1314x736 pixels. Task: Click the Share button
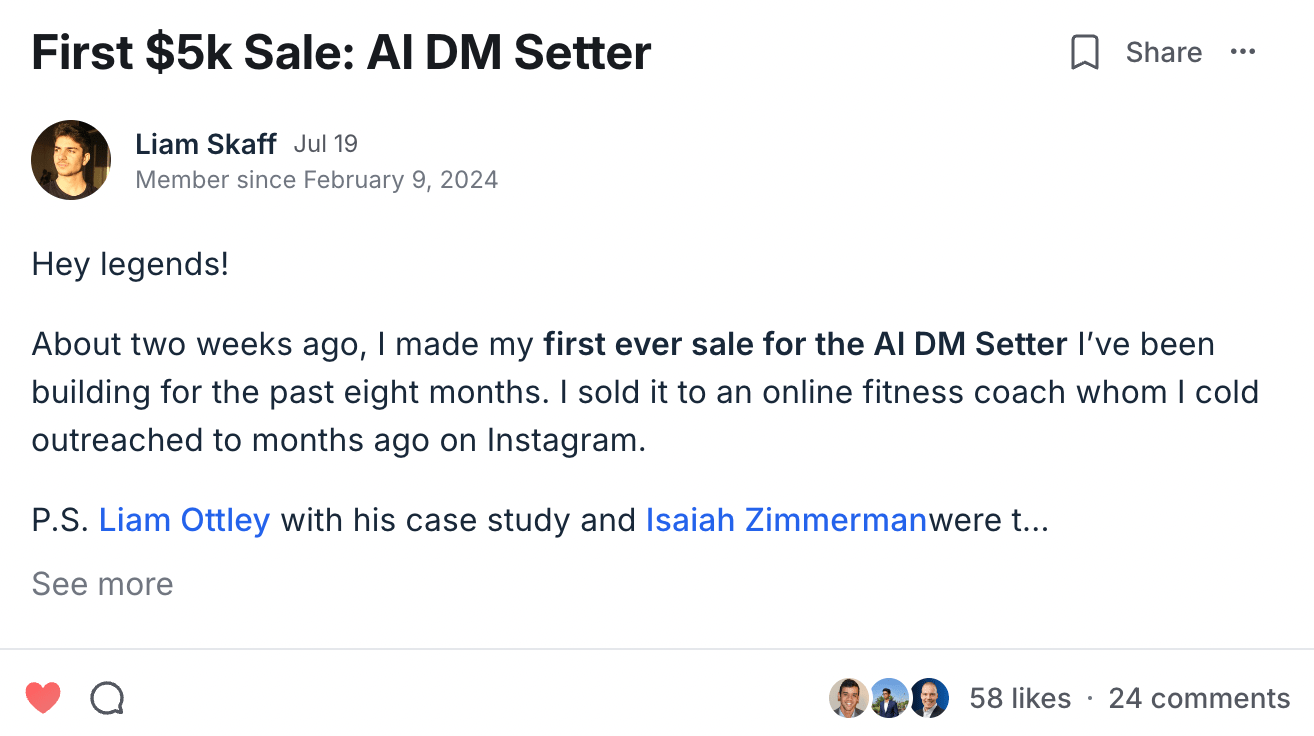1163,52
